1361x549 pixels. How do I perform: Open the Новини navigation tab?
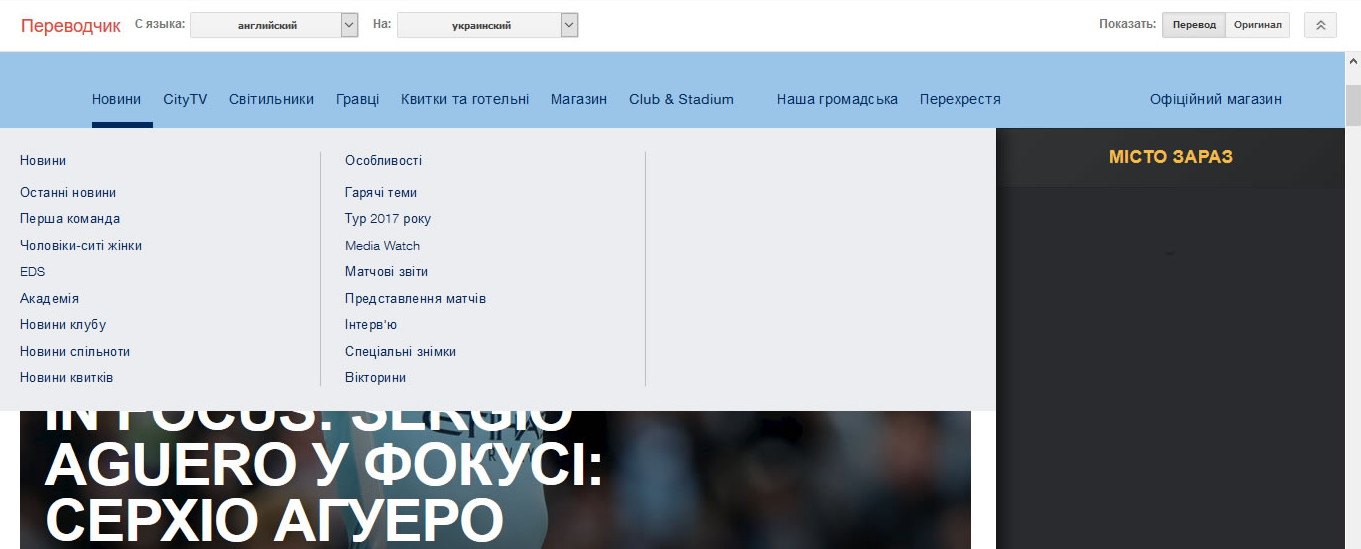(x=116, y=99)
